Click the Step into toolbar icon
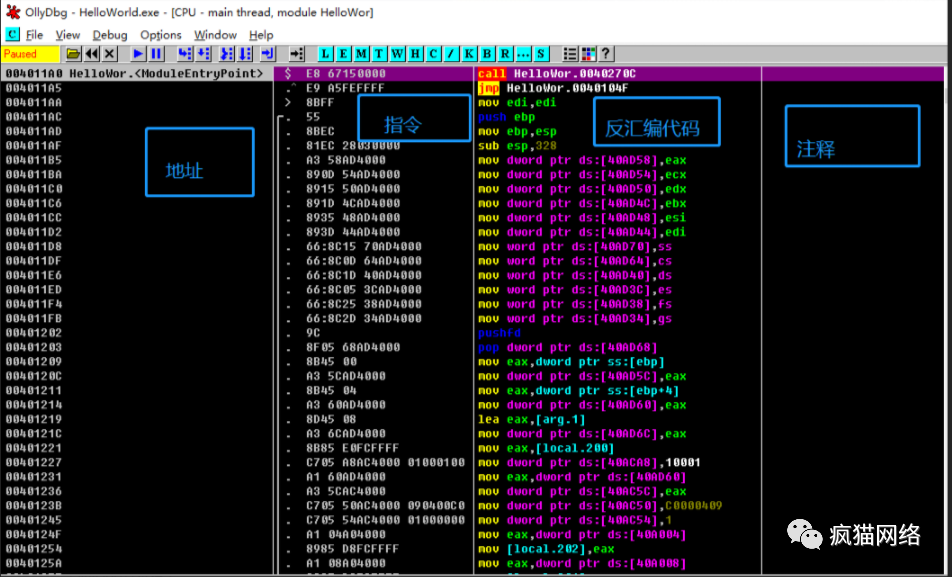 185,54
